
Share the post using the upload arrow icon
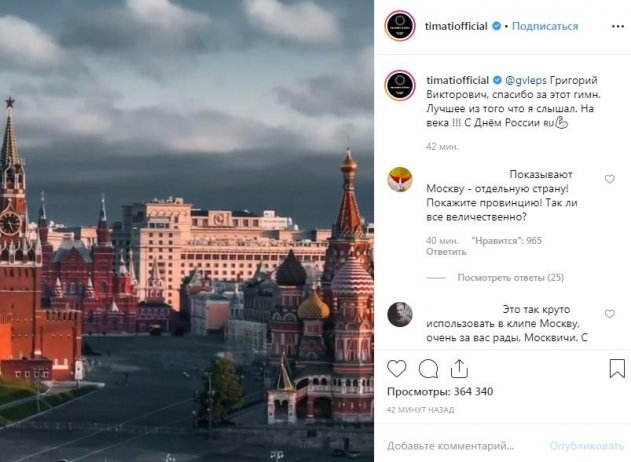pyautogui.click(x=459, y=368)
